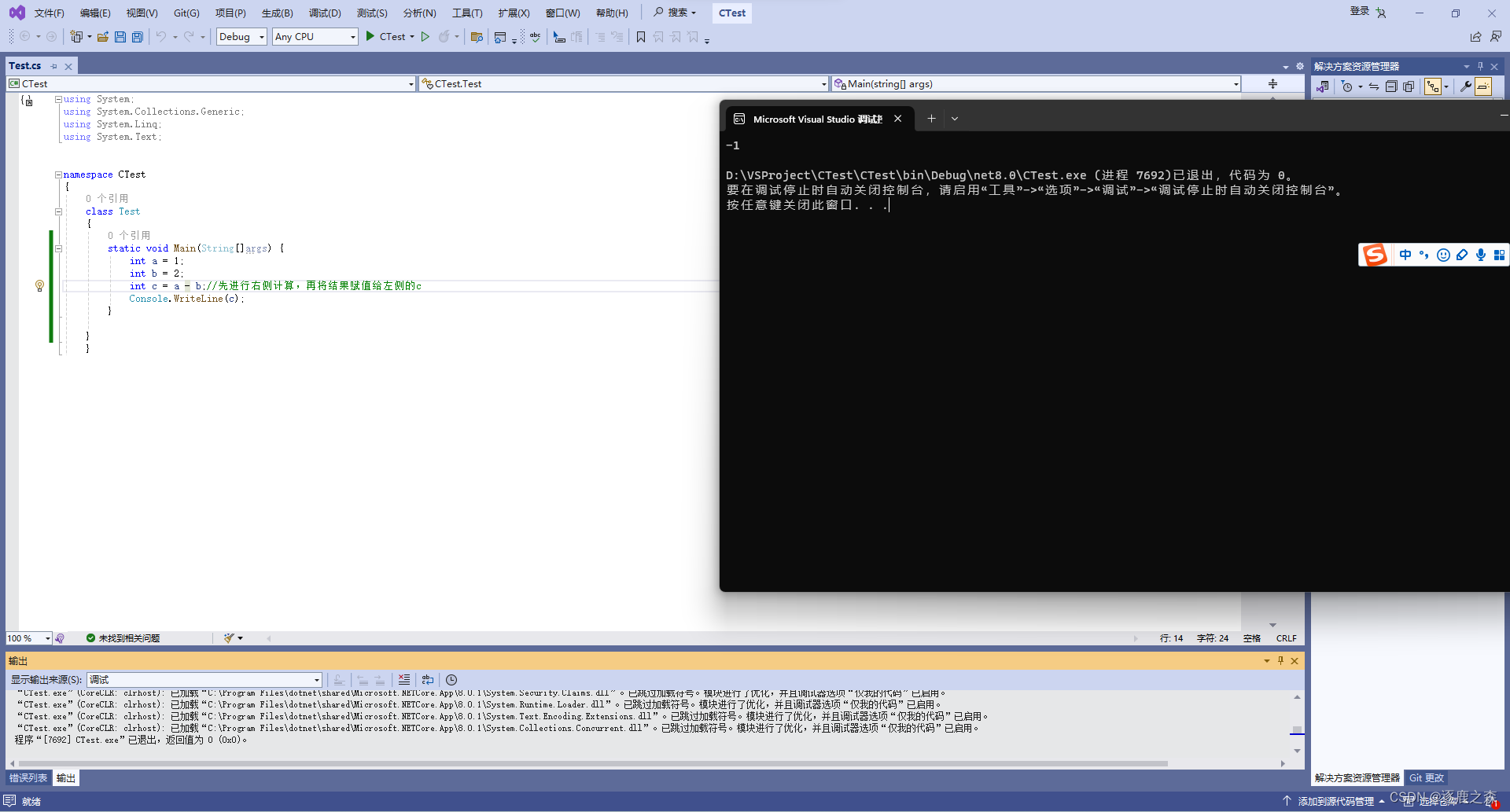Click the Find in Files icon
This screenshot has width=1510, height=812.
477,37
